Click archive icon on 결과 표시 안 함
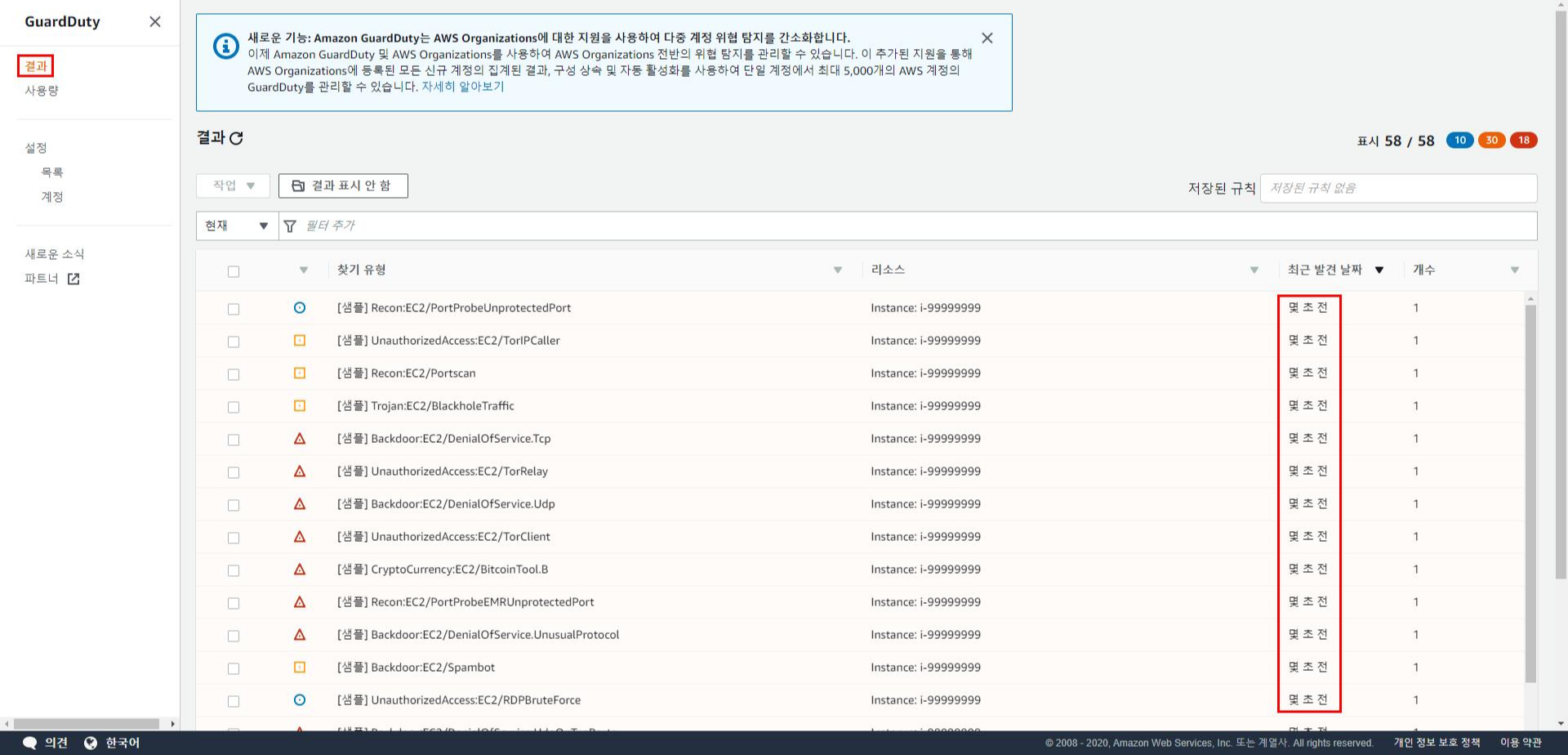The image size is (1568, 755). coord(298,186)
